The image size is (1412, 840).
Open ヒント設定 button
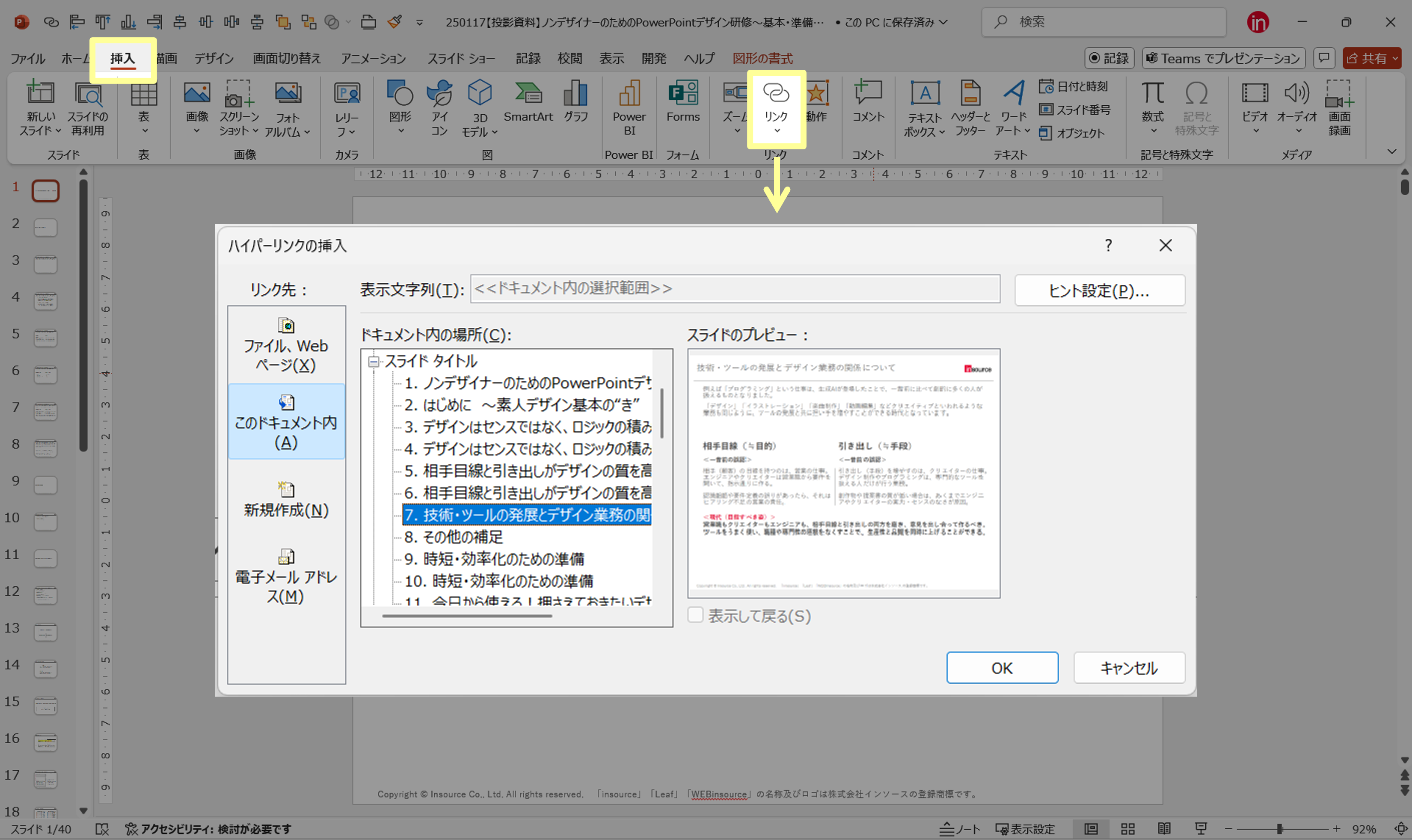coord(1099,291)
